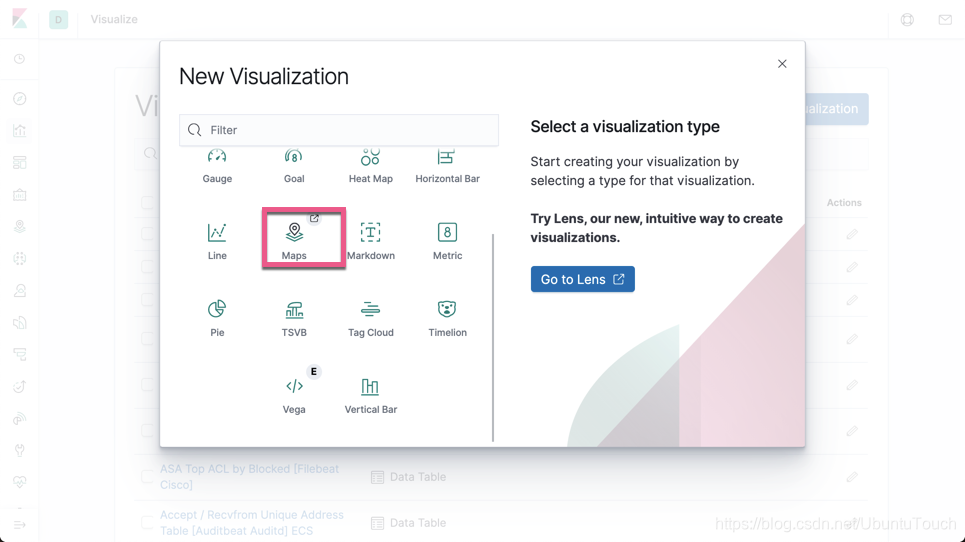Open the Maps visualization type
Image resolution: width=965 pixels, height=542 pixels.
coord(294,241)
